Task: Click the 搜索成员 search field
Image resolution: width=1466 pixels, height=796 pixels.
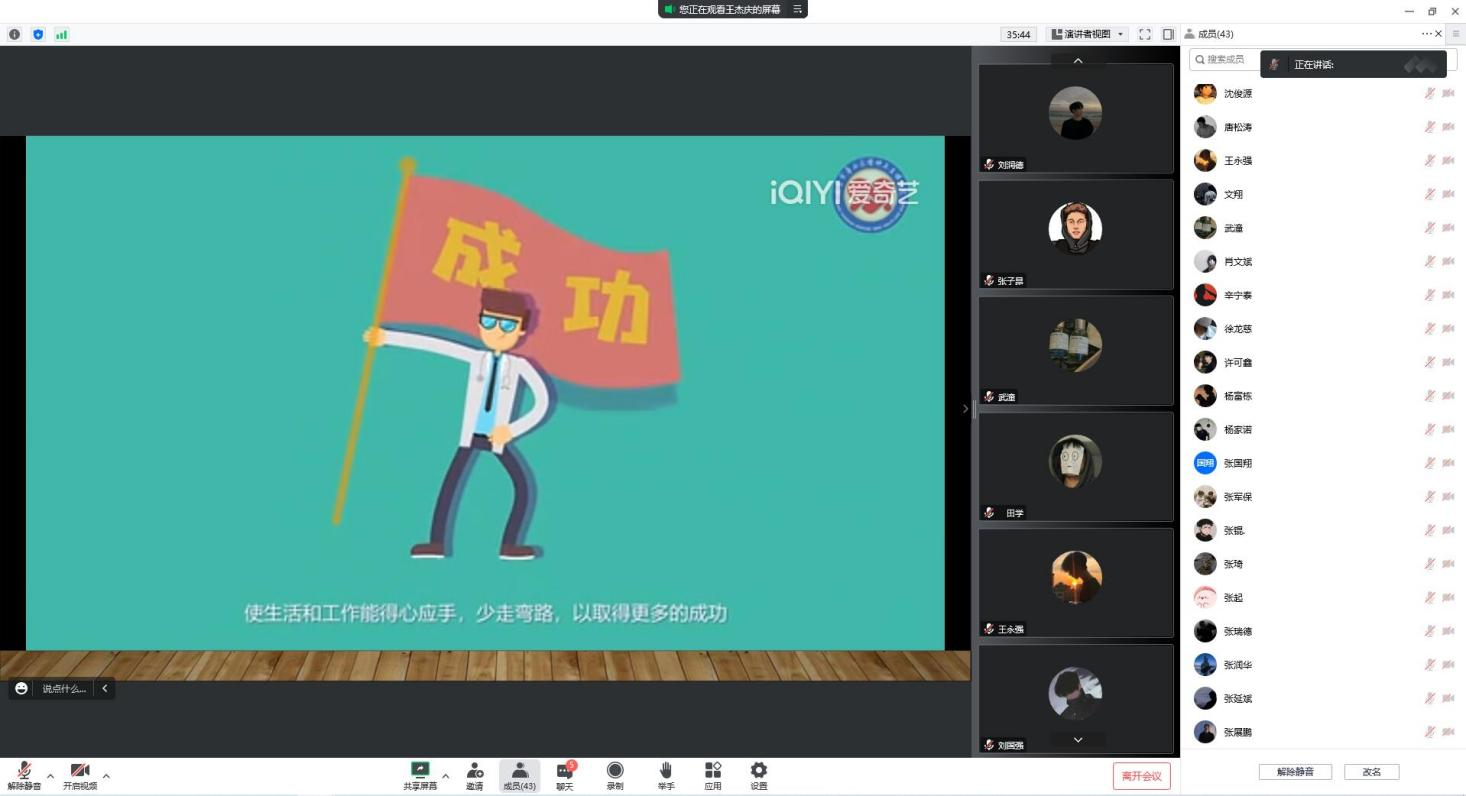Action: coord(1226,59)
